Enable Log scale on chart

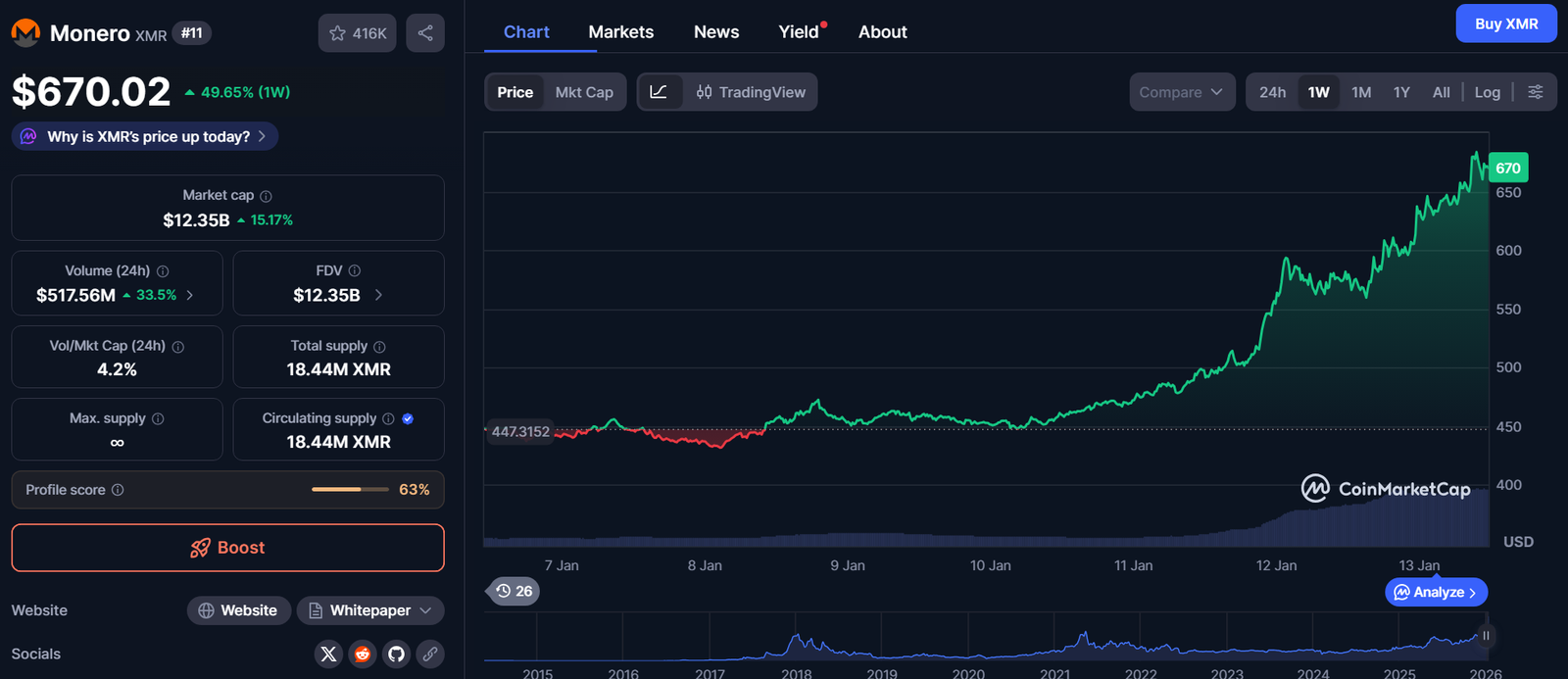[1487, 92]
